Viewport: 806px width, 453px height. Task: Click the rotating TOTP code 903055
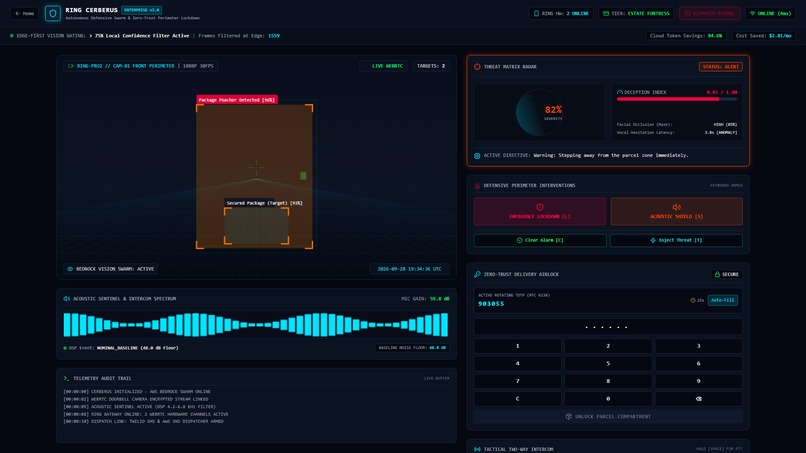491,303
